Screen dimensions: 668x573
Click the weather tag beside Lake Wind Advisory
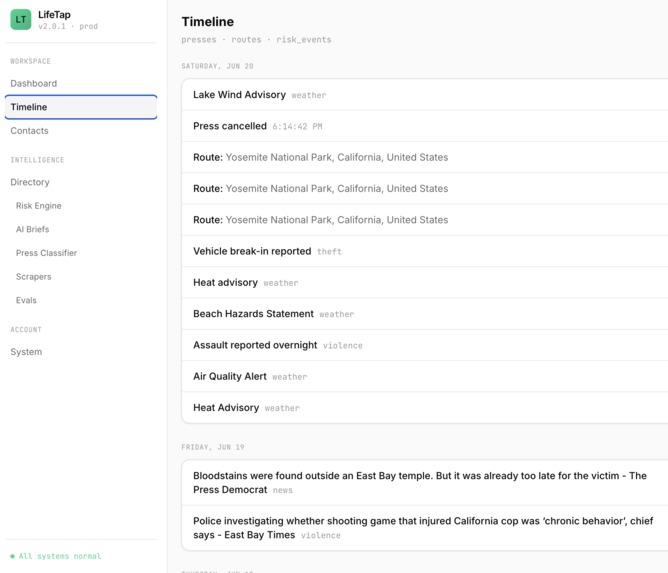(309, 95)
